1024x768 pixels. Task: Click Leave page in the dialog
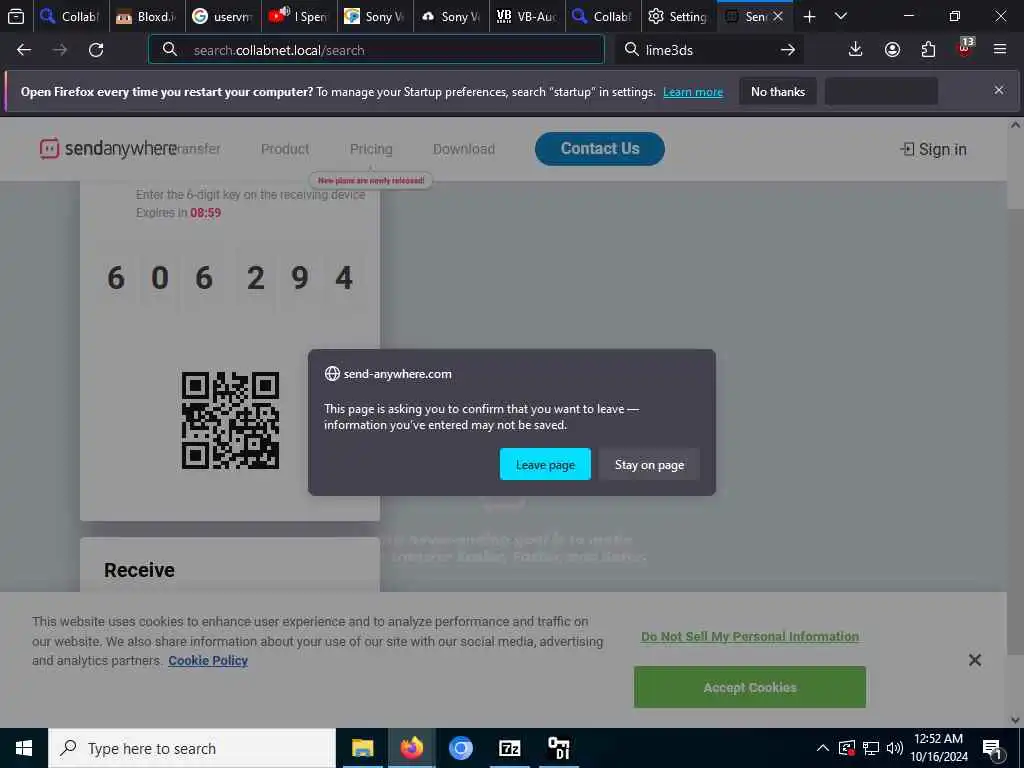click(545, 464)
